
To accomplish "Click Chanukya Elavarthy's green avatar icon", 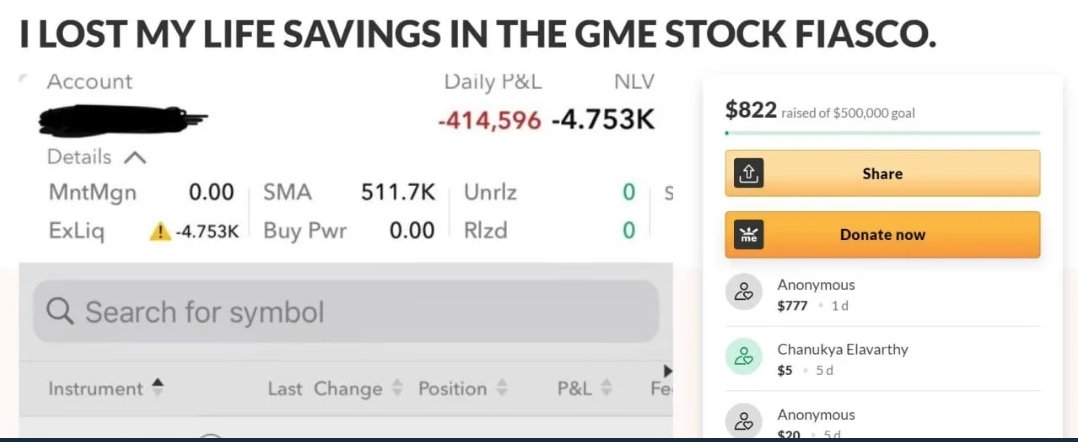I will click(744, 356).
